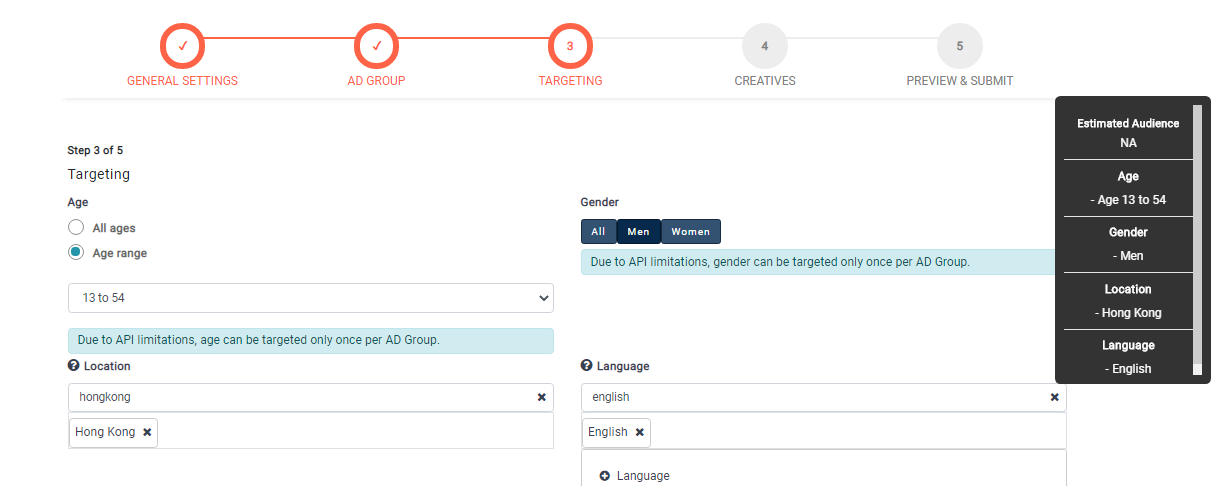Jump to step 5 Preview & Submit circle
1216x493 pixels.
[x=959, y=46]
